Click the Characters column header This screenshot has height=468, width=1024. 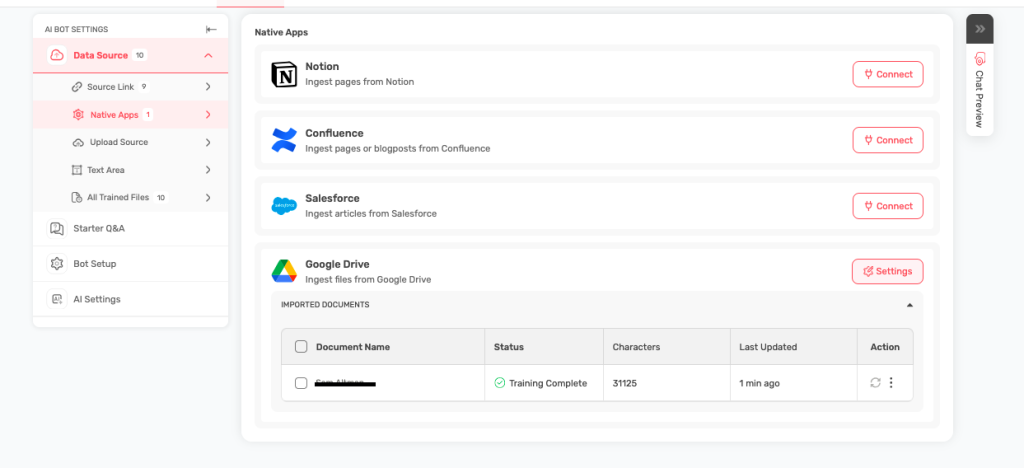pos(636,347)
